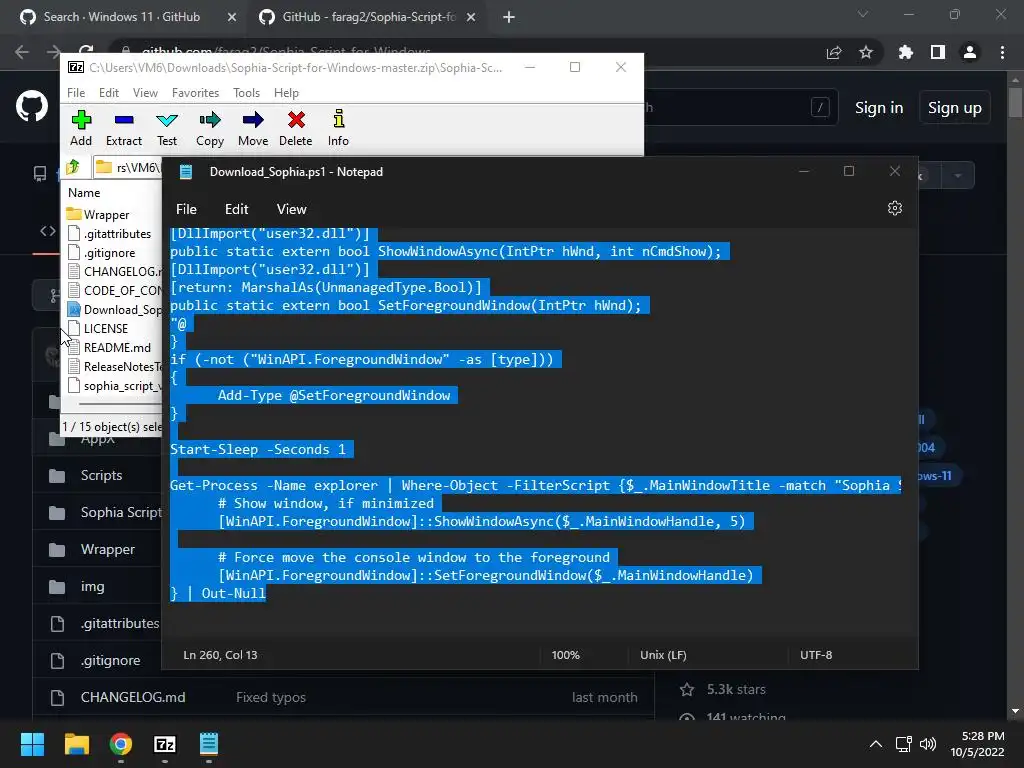Click the Copy icon in 7-Zip toolbar
Image resolution: width=1024 pixels, height=768 pixels.
coord(210,128)
